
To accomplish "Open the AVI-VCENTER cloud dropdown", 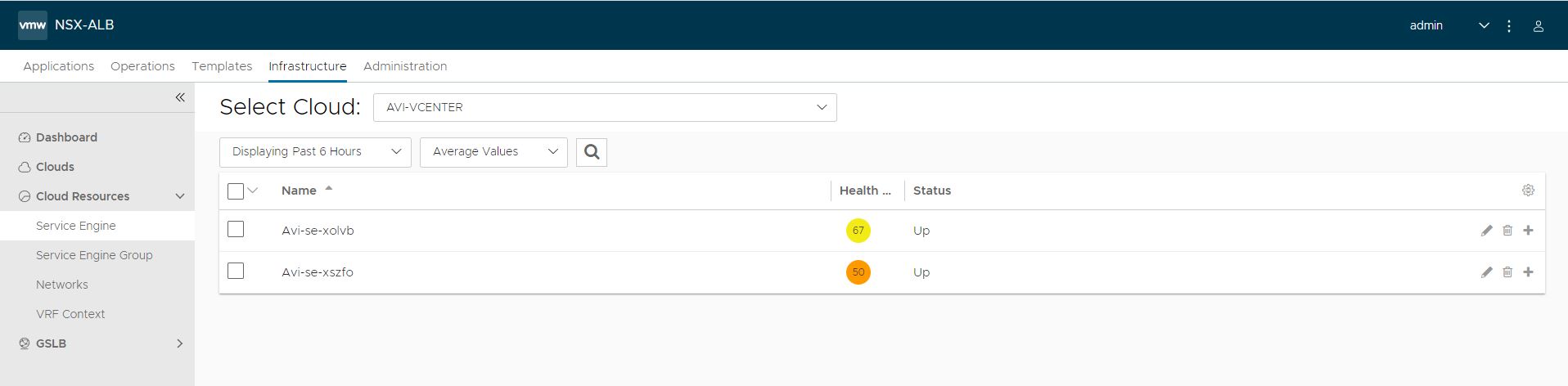I will point(605,107).
